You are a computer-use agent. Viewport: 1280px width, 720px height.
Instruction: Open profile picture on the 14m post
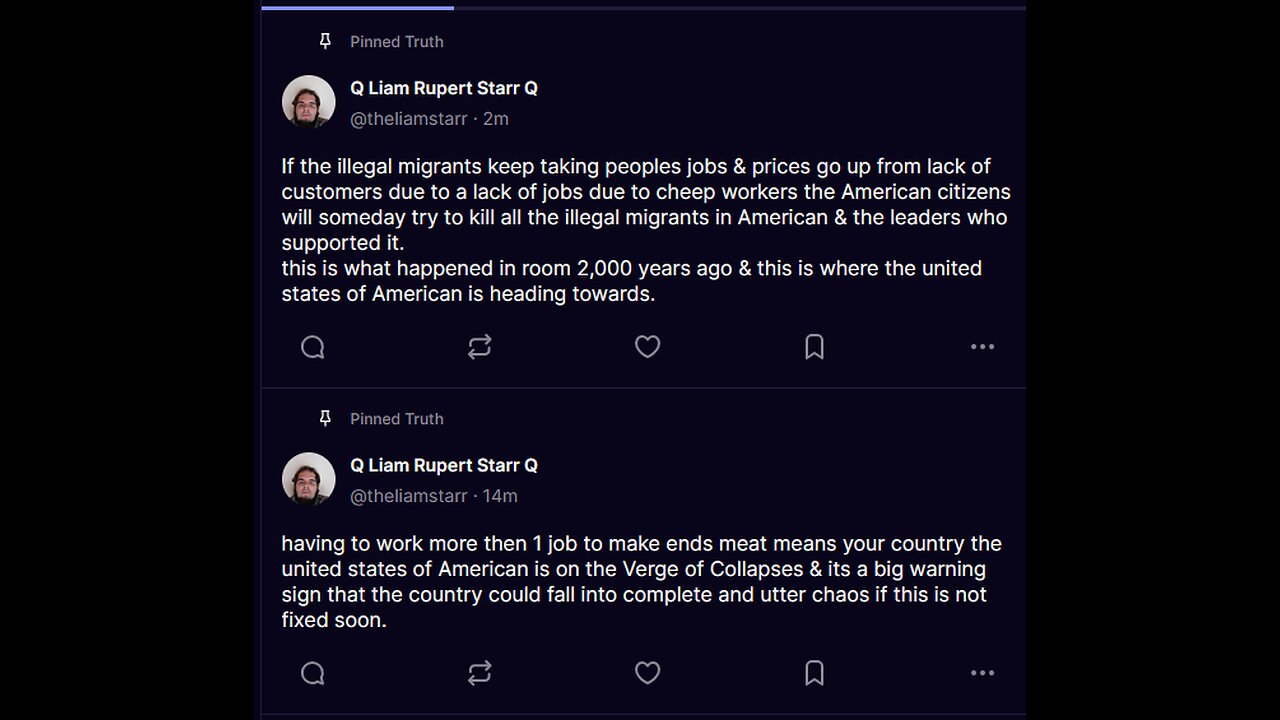point(308,479)
